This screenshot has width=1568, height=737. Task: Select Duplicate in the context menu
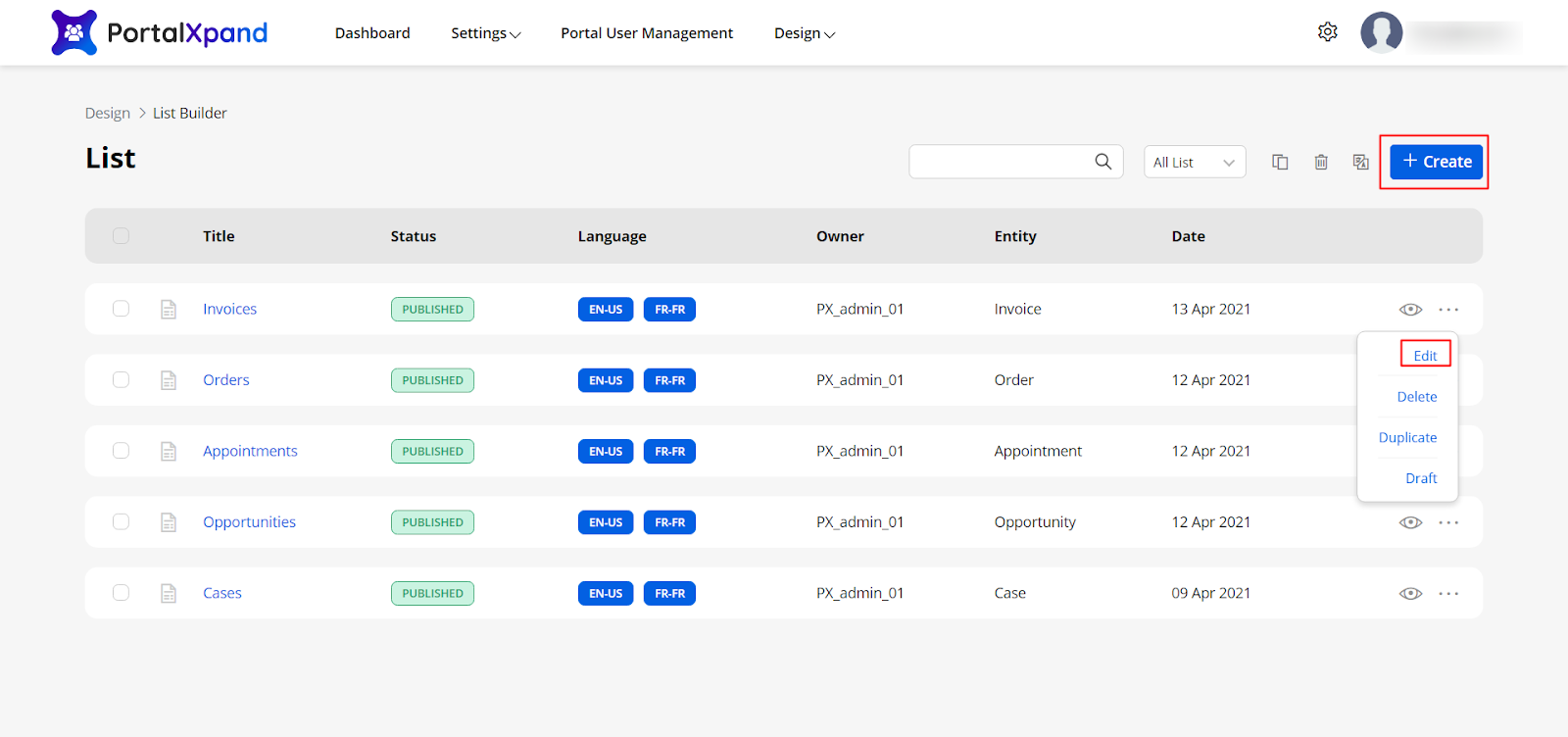coord(1407,438)
